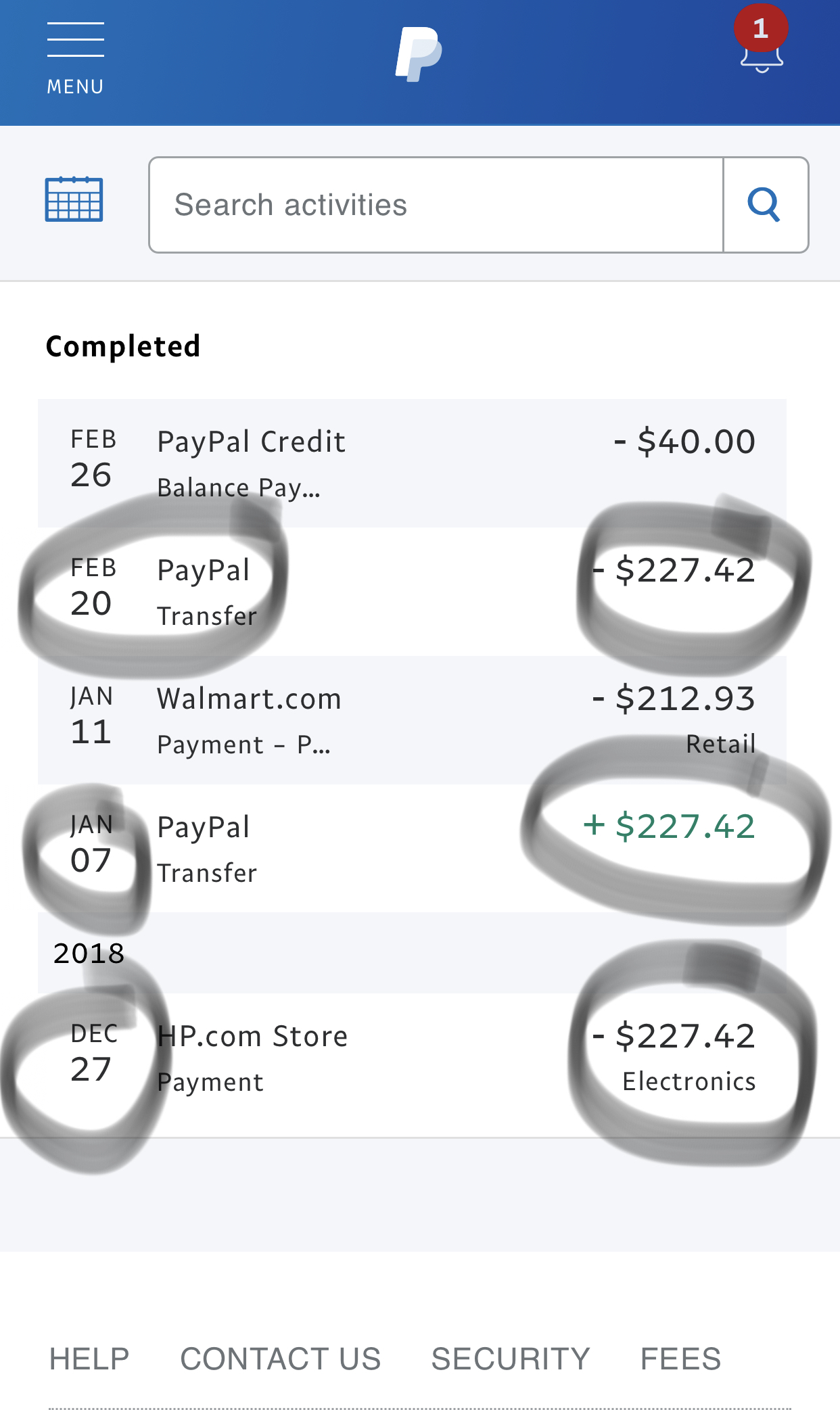
Task: Select the Retail category label under Walmart.com
Action: pos(721,744)
